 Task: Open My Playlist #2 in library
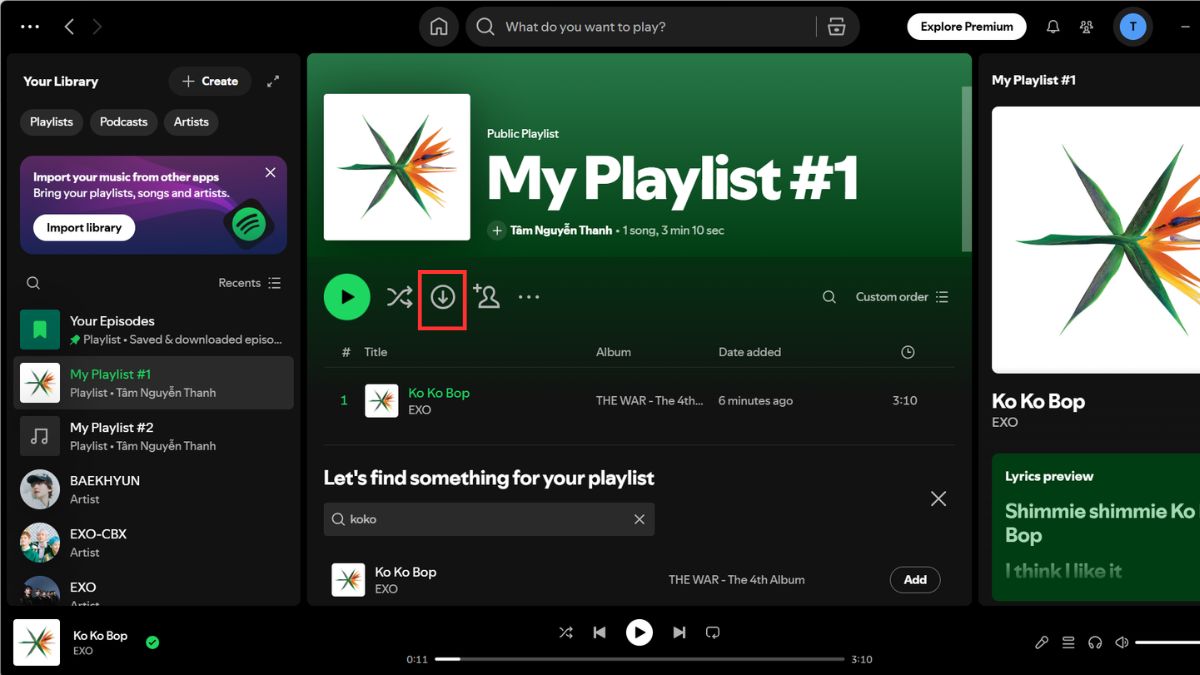click(154, 436)
